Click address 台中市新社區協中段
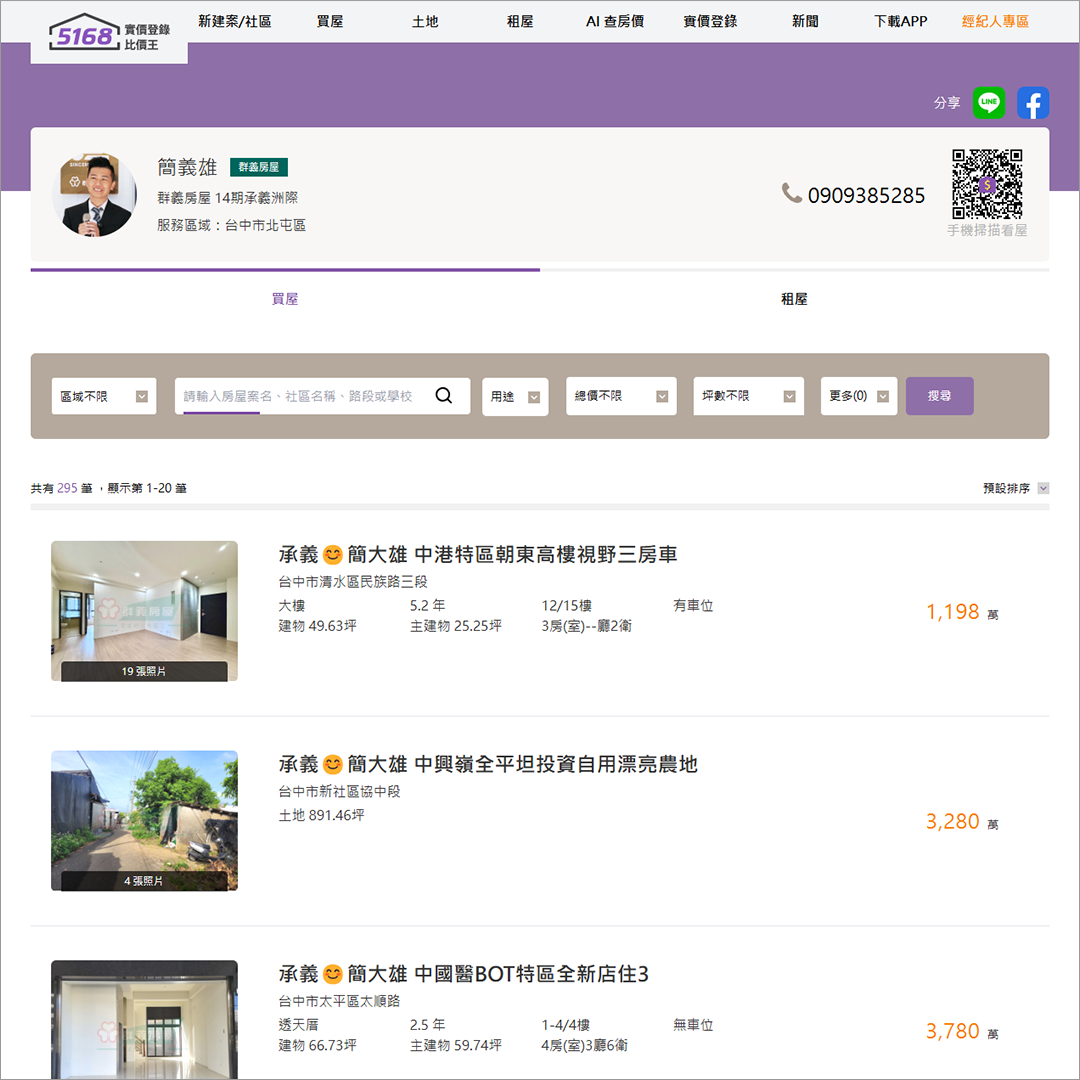Viewport: 1080px width, 1080px height. pos(339,791)
